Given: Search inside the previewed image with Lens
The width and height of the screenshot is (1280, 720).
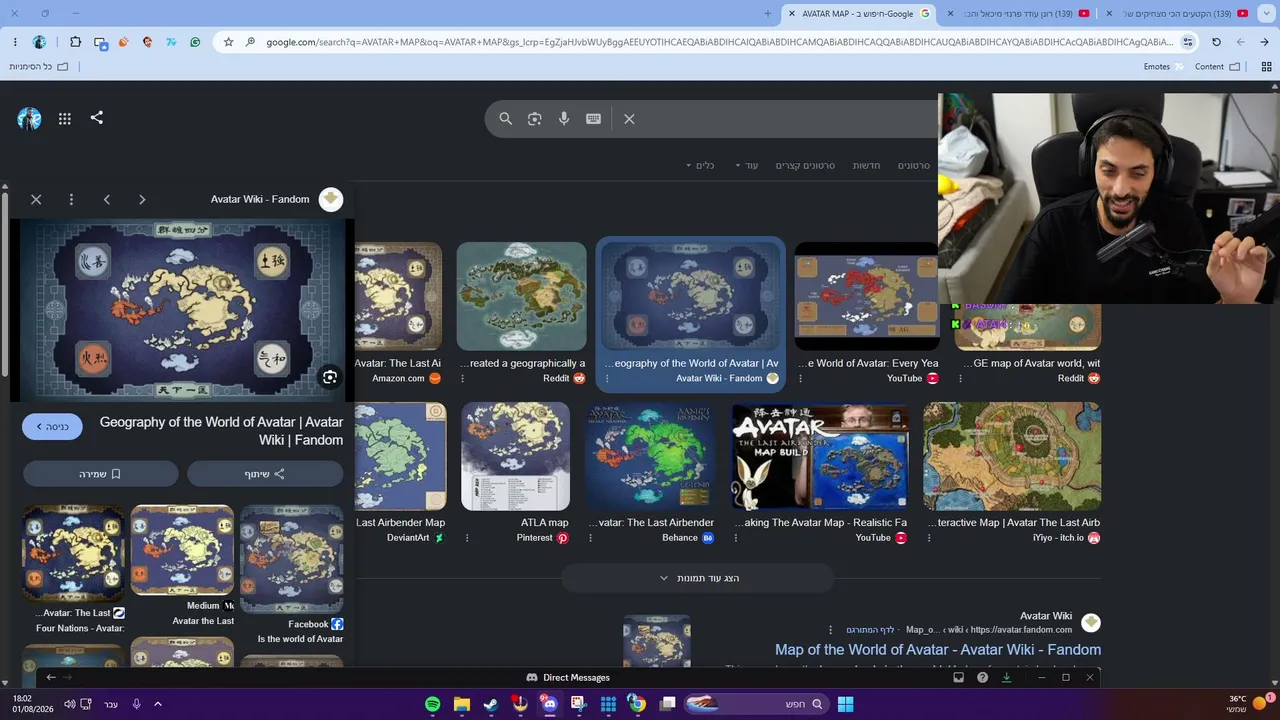Looking at the screenshot, I should tap(330, 377).
